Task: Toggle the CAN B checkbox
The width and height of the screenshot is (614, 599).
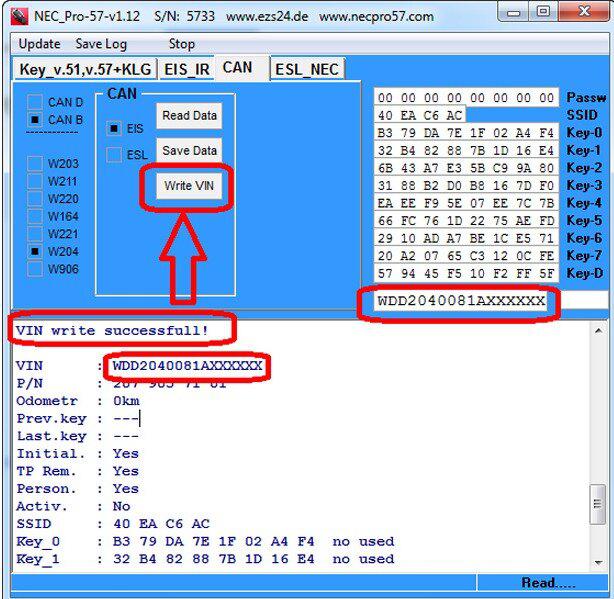Action: pos(35,119)
